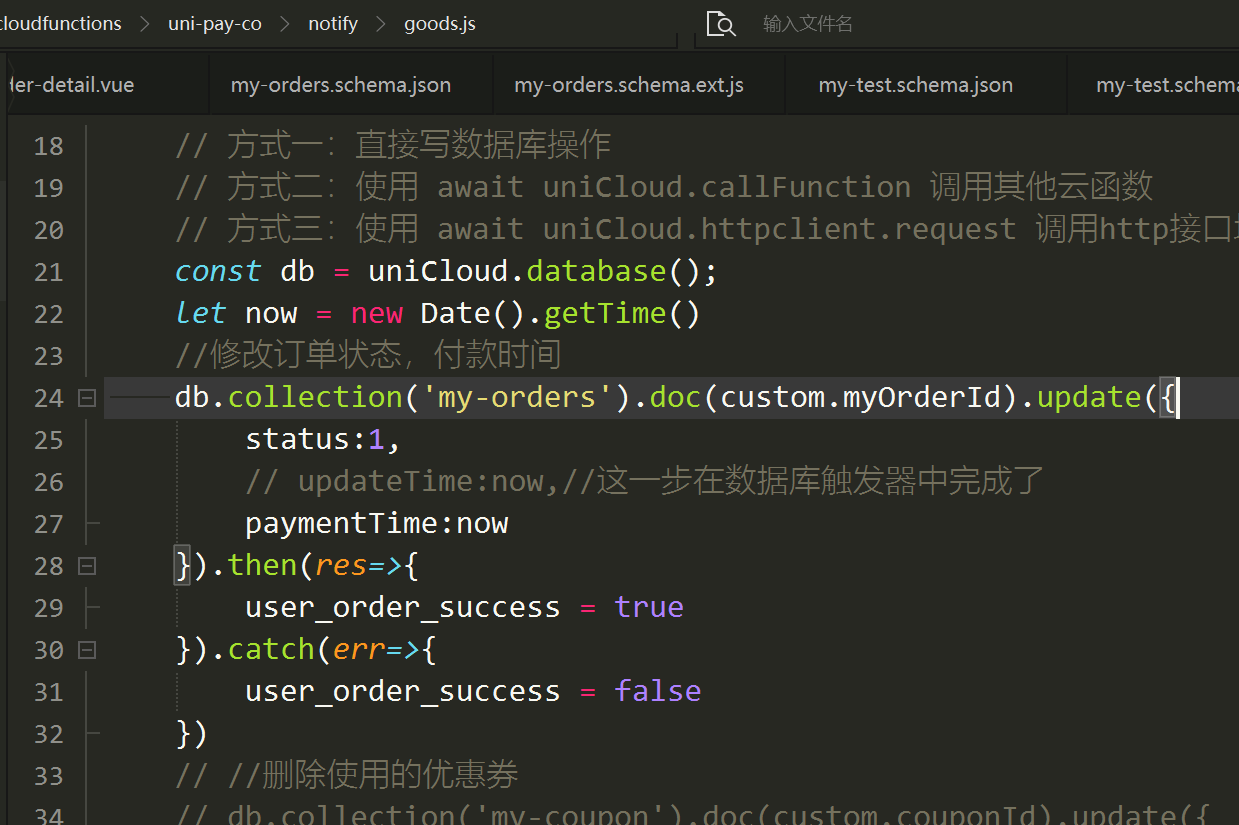The image size is (1239, 825).
Task: Collapse the code block at line 24
Action: (87, 398)
